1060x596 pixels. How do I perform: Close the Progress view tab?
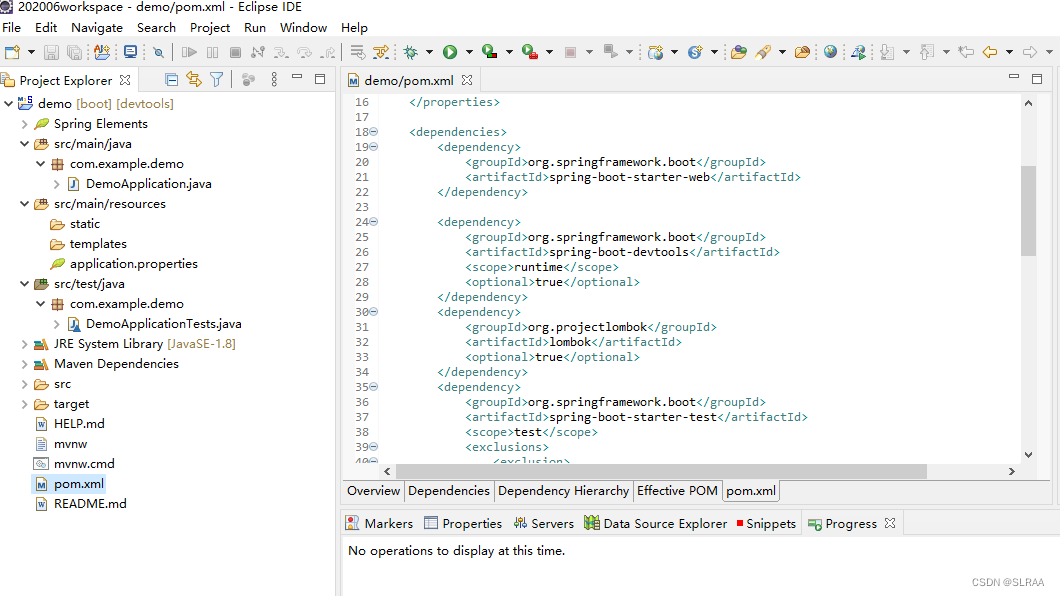[x=890, y=523]
